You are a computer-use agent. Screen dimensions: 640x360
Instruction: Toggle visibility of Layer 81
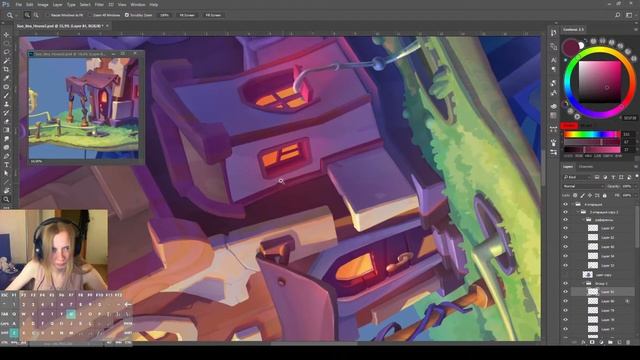565,292
